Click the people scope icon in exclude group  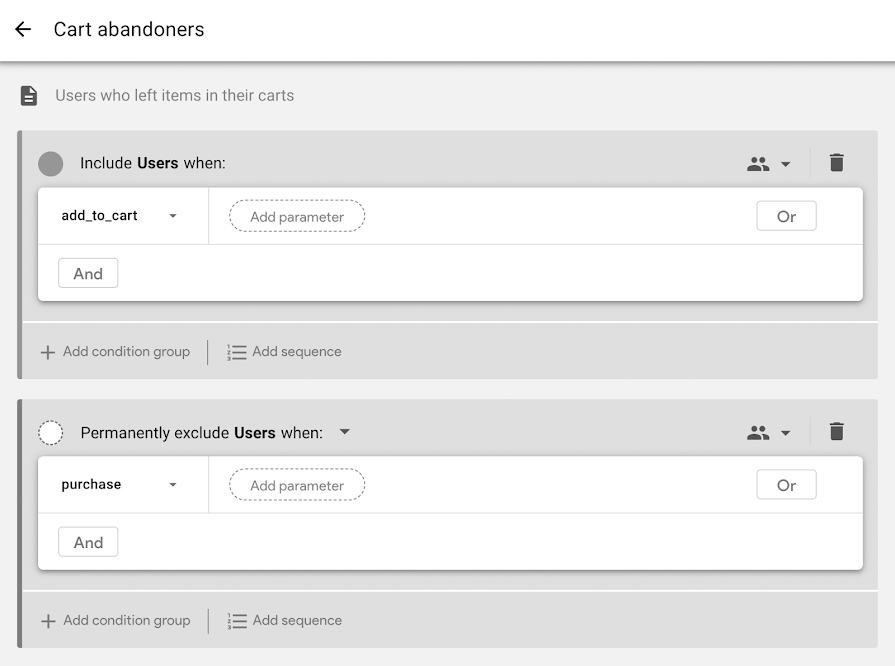tap(758, 433)
